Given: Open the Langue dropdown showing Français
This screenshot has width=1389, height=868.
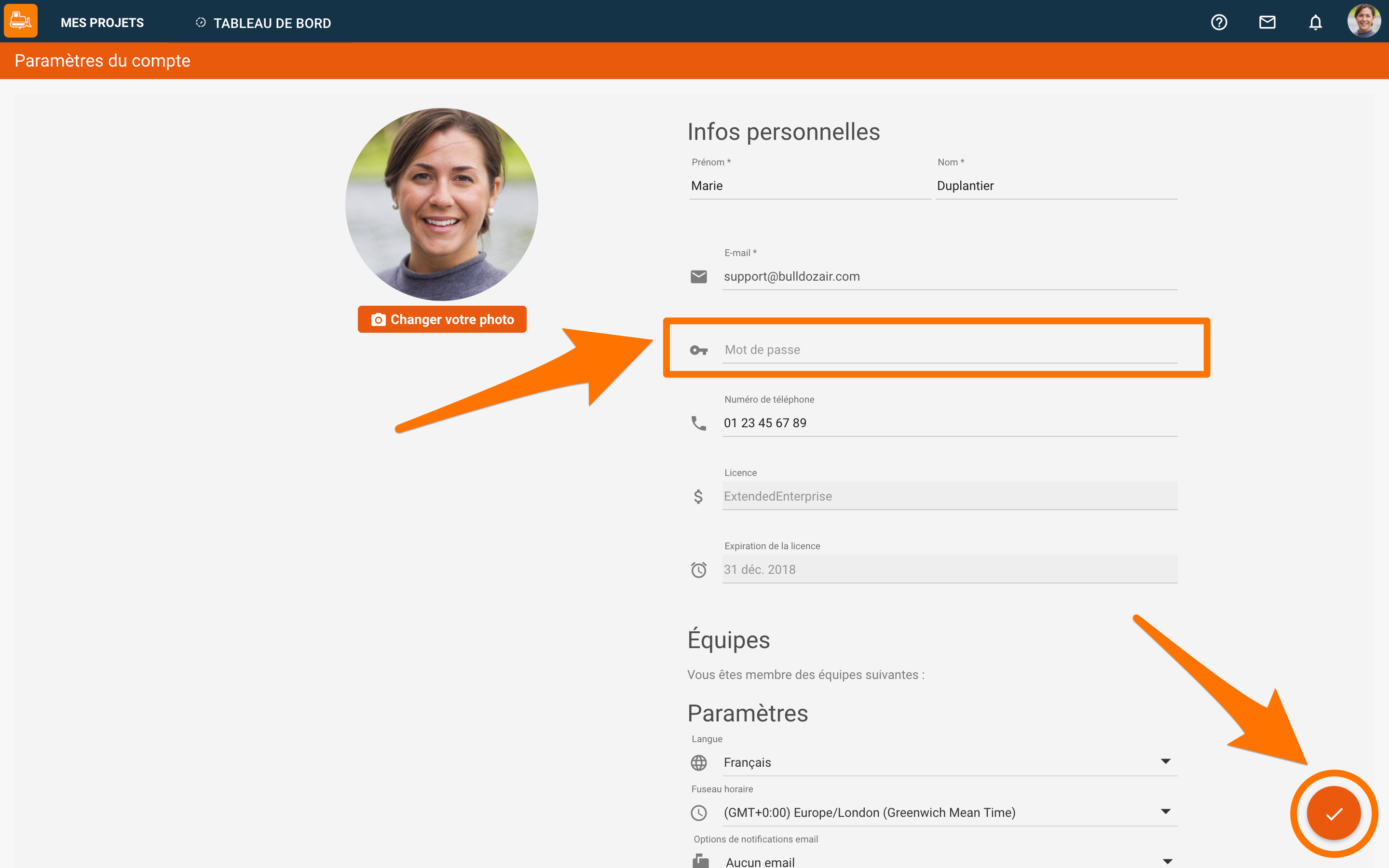Looking at the screenshot, I should tap(949, 762).
